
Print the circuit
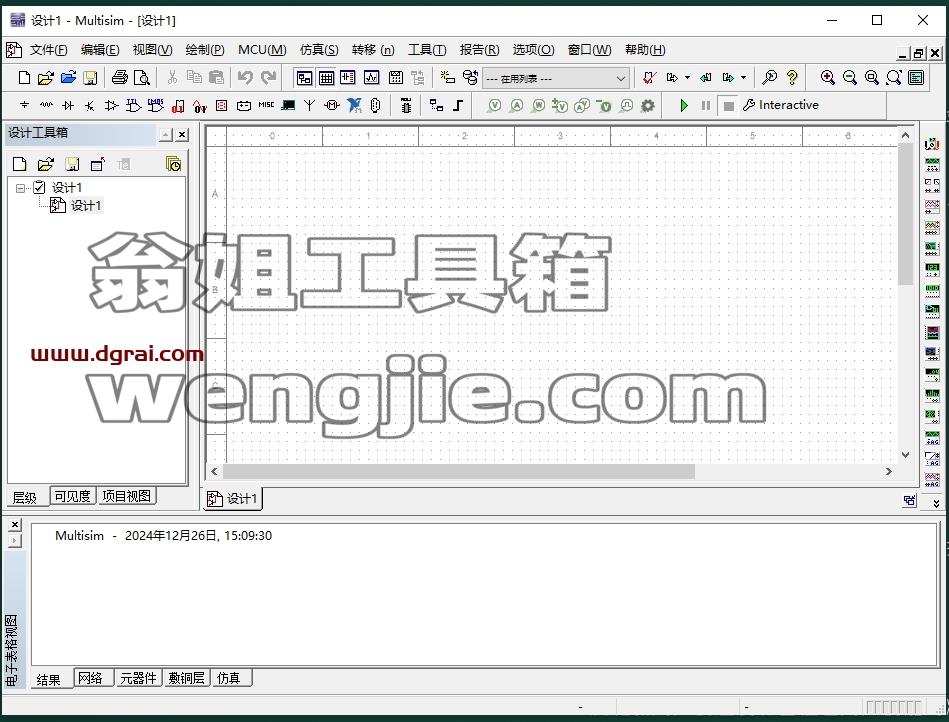(x=120, y=77)
